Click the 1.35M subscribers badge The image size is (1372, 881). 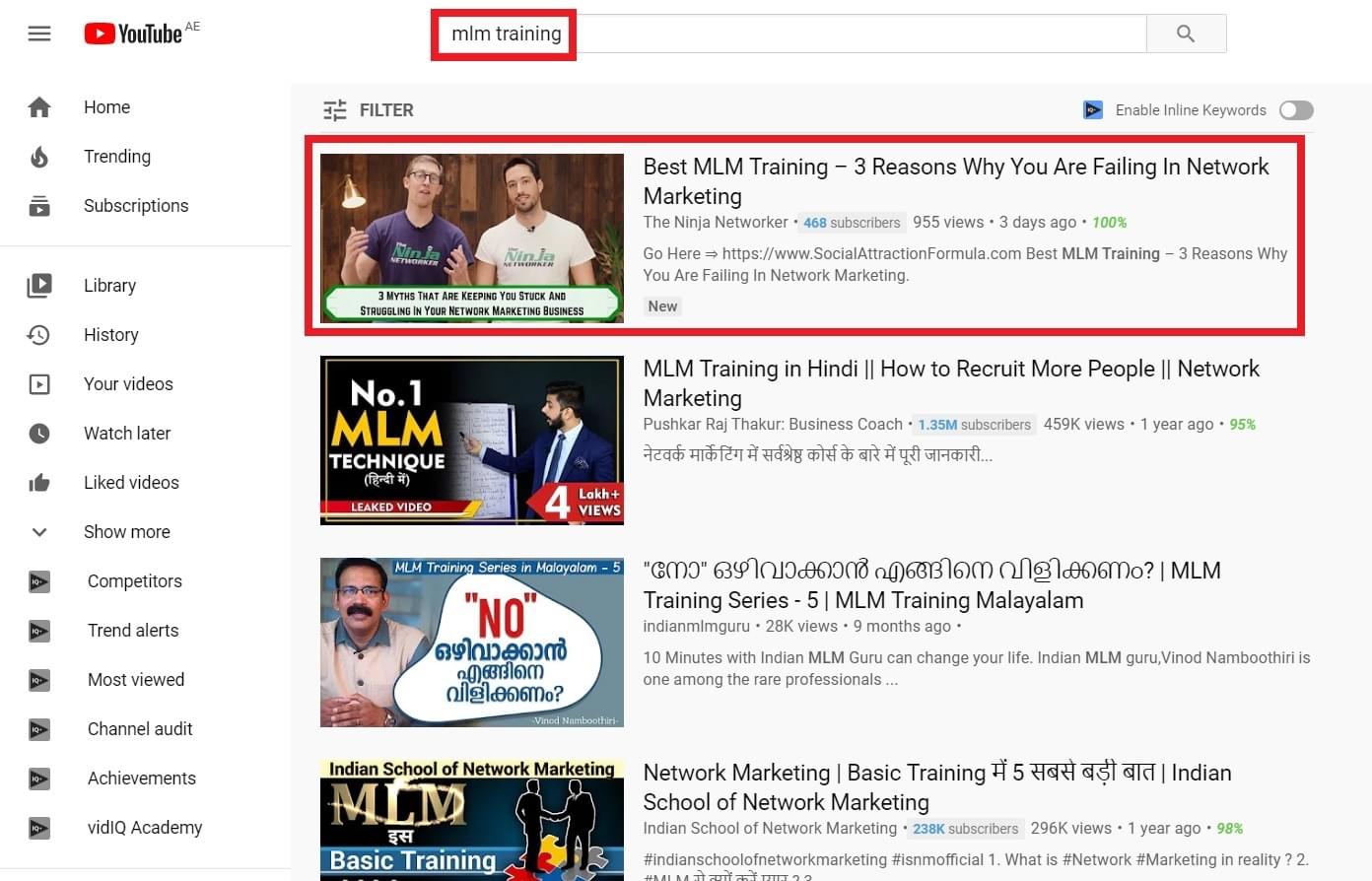[975, 425]
